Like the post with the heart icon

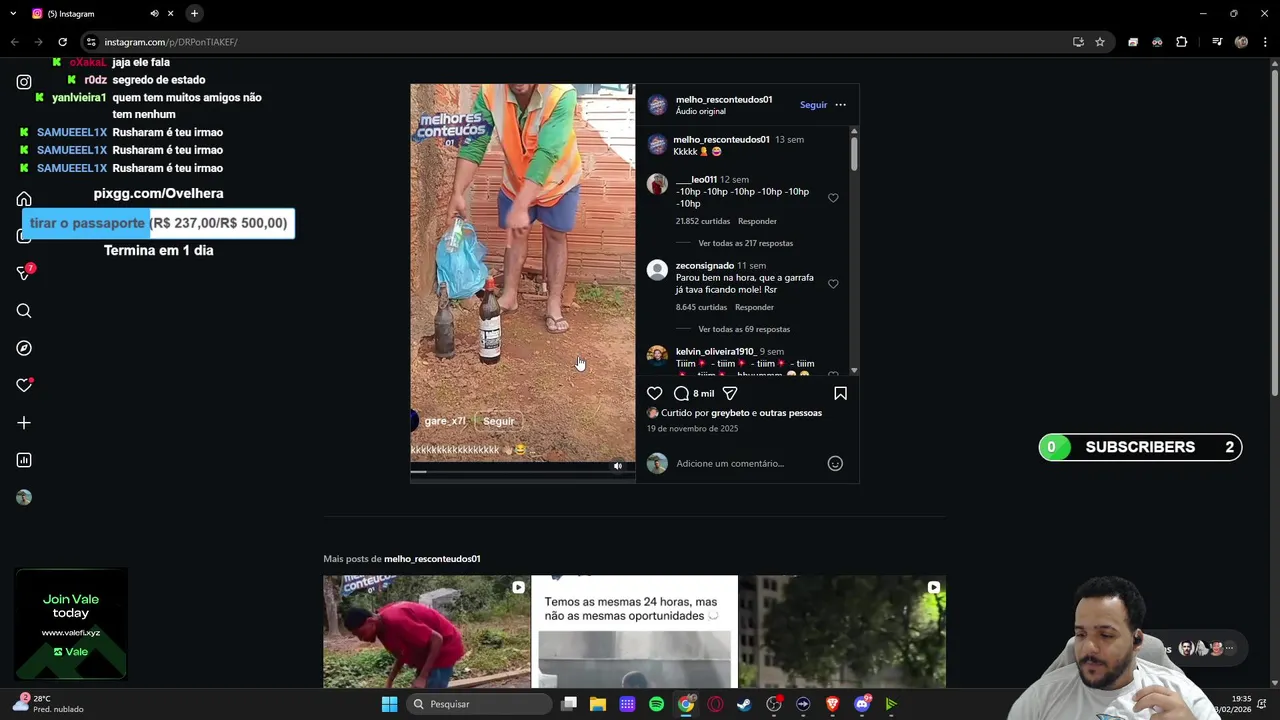tap(654, 393)
